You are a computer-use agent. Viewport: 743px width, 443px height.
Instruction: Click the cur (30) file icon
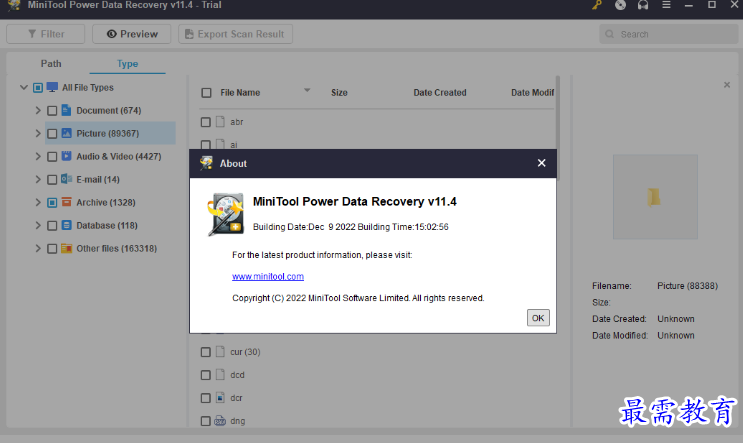pyautogui.click(x=220, y=352)
